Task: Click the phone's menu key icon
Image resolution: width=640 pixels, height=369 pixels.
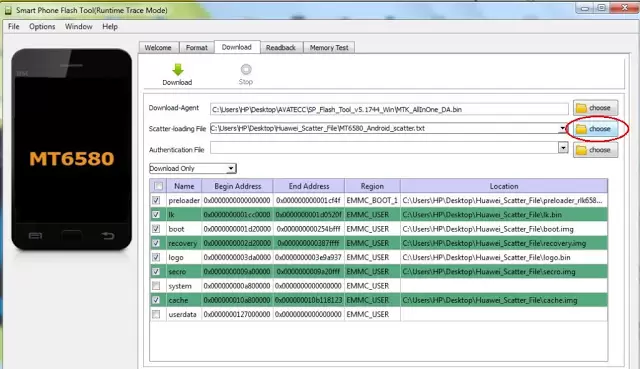Action: 36,236
